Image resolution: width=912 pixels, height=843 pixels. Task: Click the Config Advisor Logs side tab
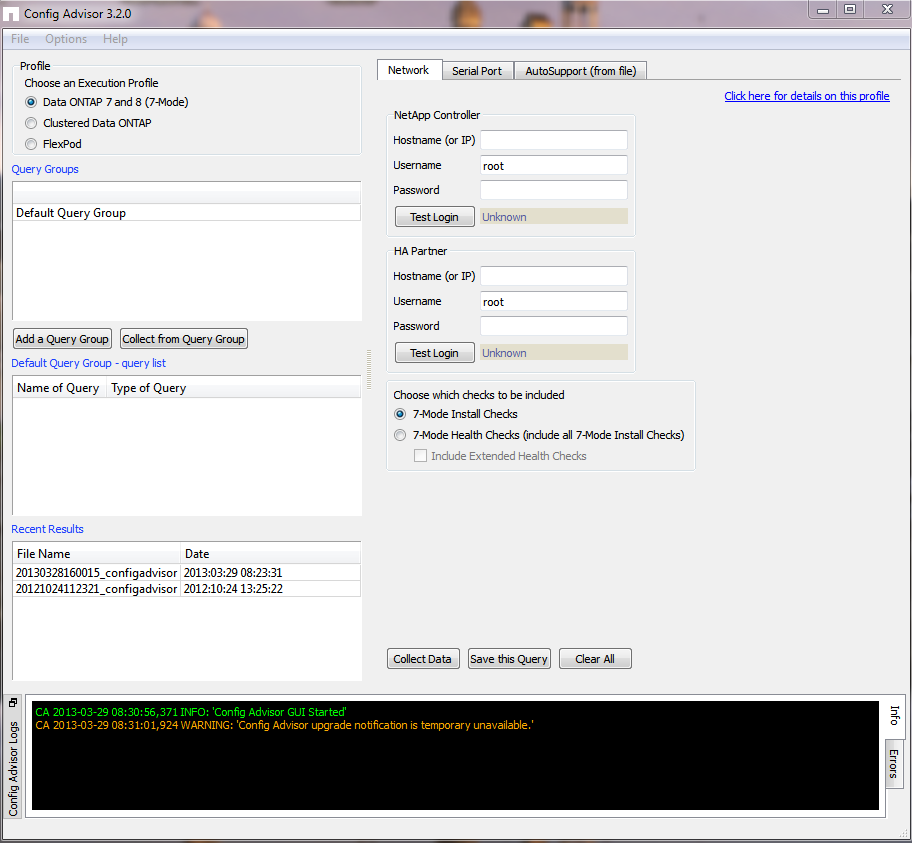click(13, 767)
